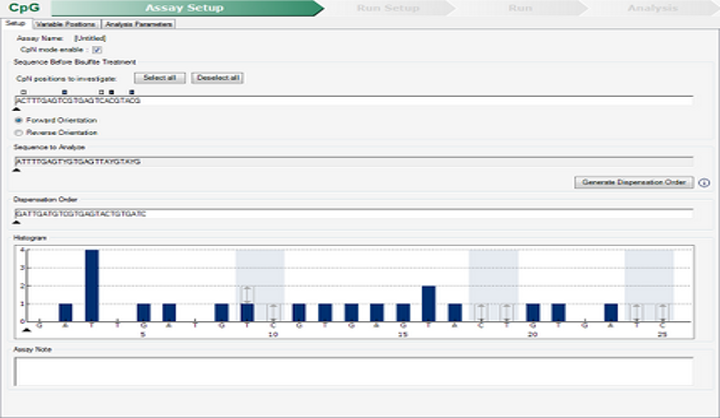720x418 pixels.
Task: Click inside the Assay Note text box
Action: (x=354, y=371)
